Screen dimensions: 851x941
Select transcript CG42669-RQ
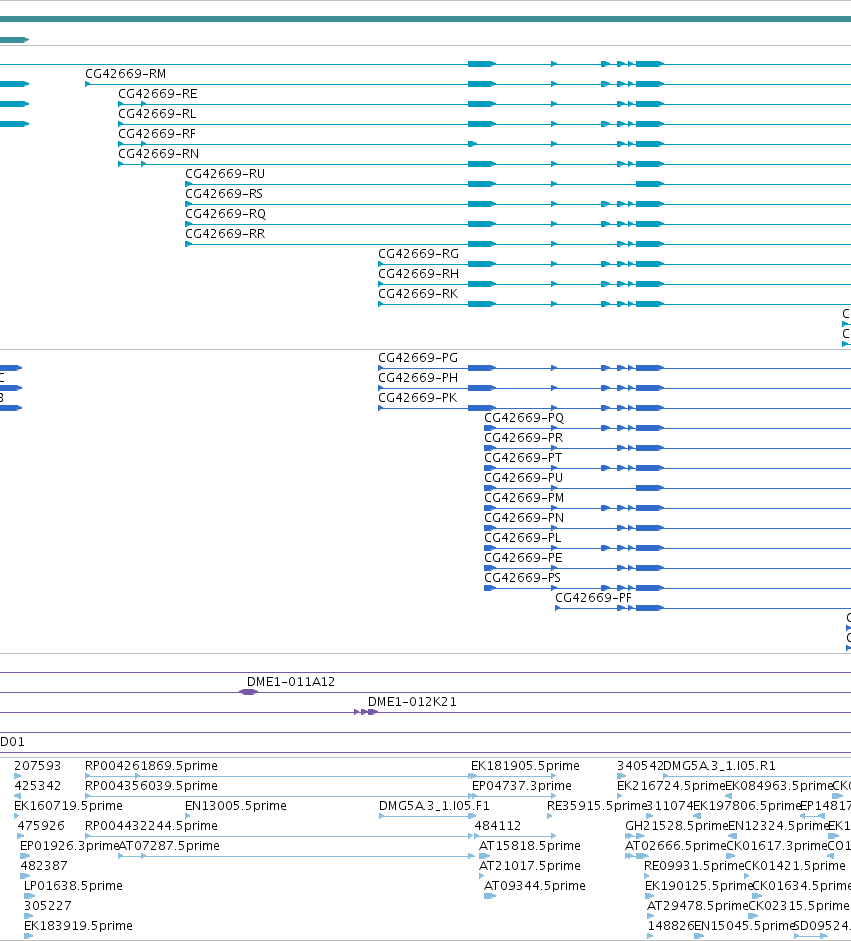[x=226, y=214]
